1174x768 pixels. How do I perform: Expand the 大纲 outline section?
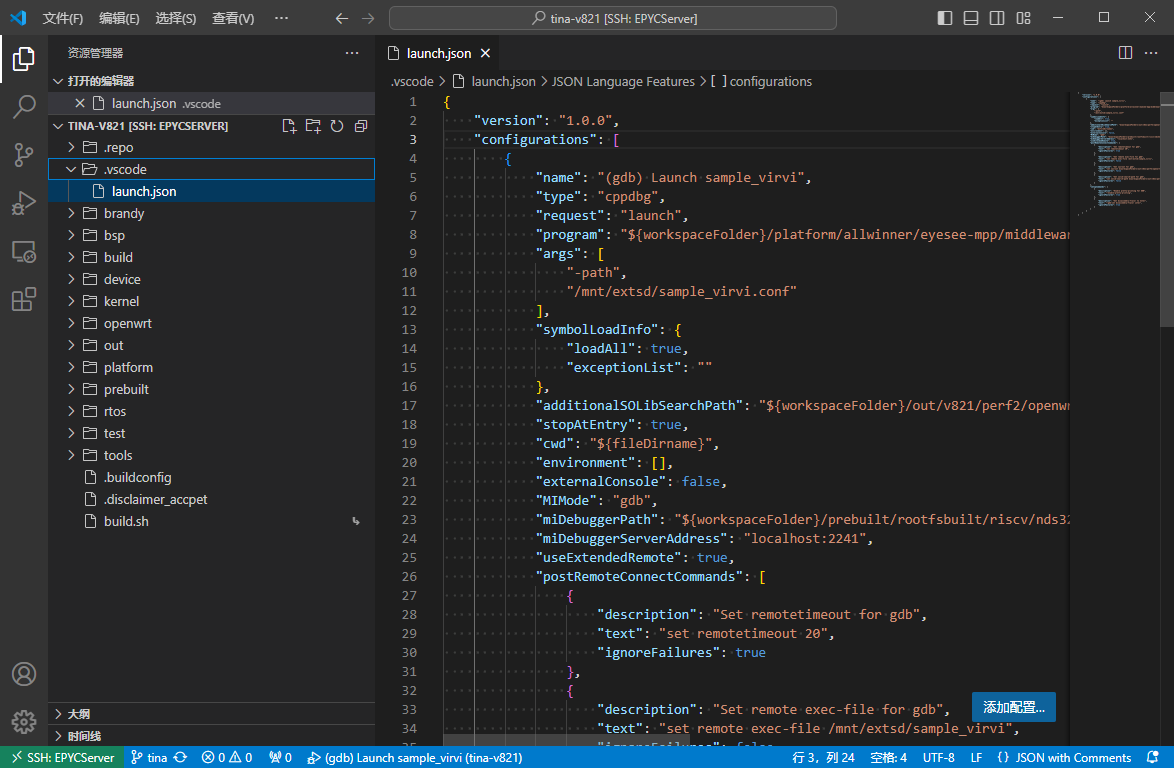77,714
